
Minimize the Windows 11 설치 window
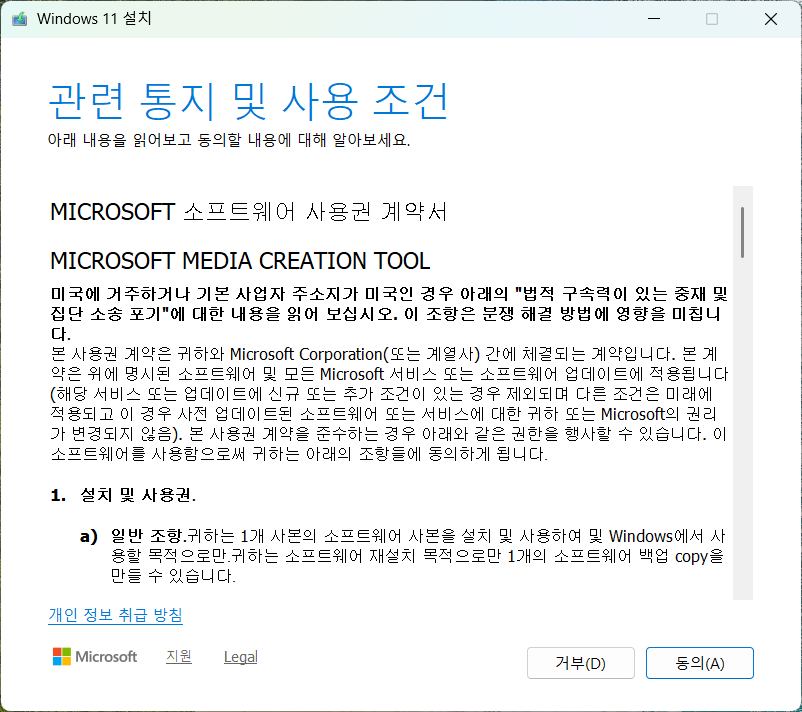tap(654, 19)
